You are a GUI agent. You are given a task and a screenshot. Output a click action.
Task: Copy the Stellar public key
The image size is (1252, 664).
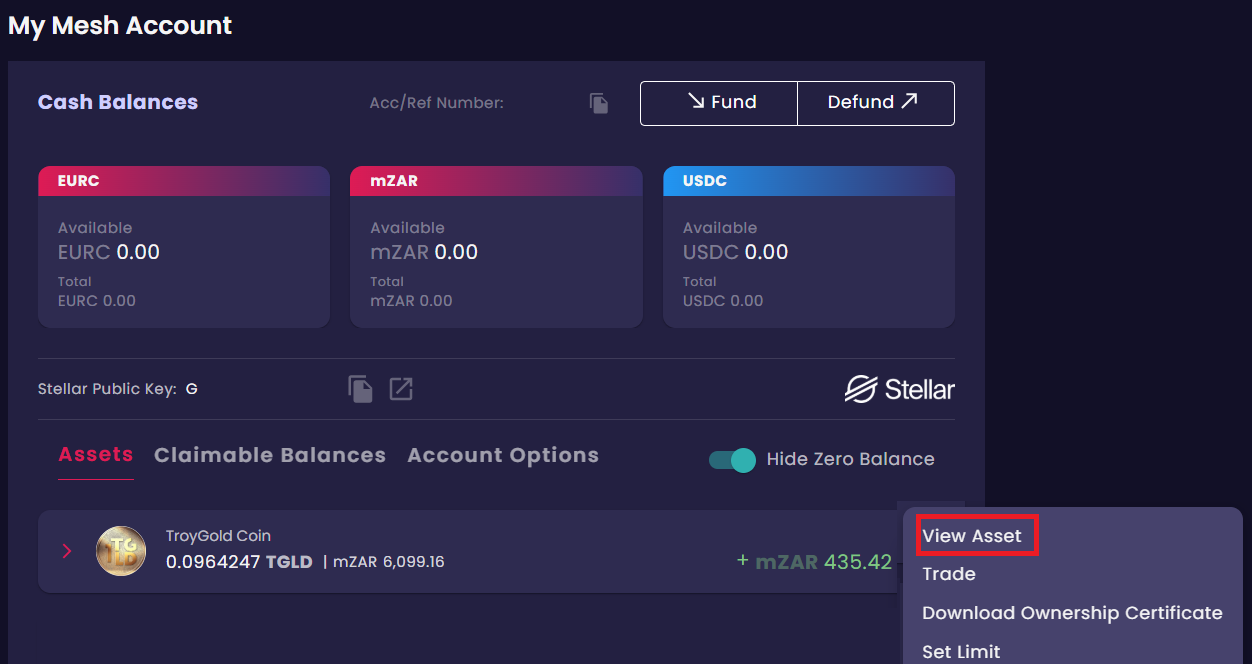tap(360, 389)
